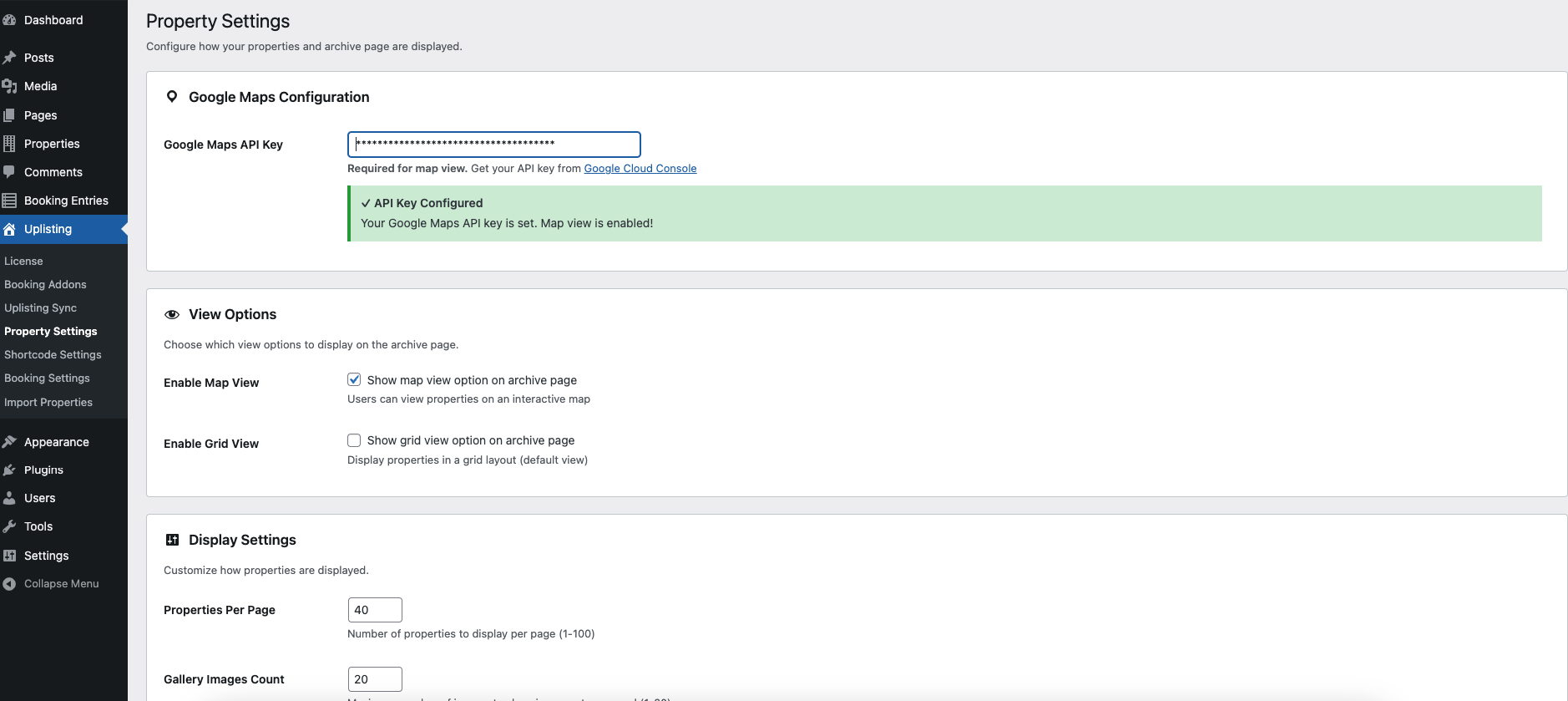Collapse the admin sidebar menu
The image size is (1568, 701).
click(x=63, y=584)
